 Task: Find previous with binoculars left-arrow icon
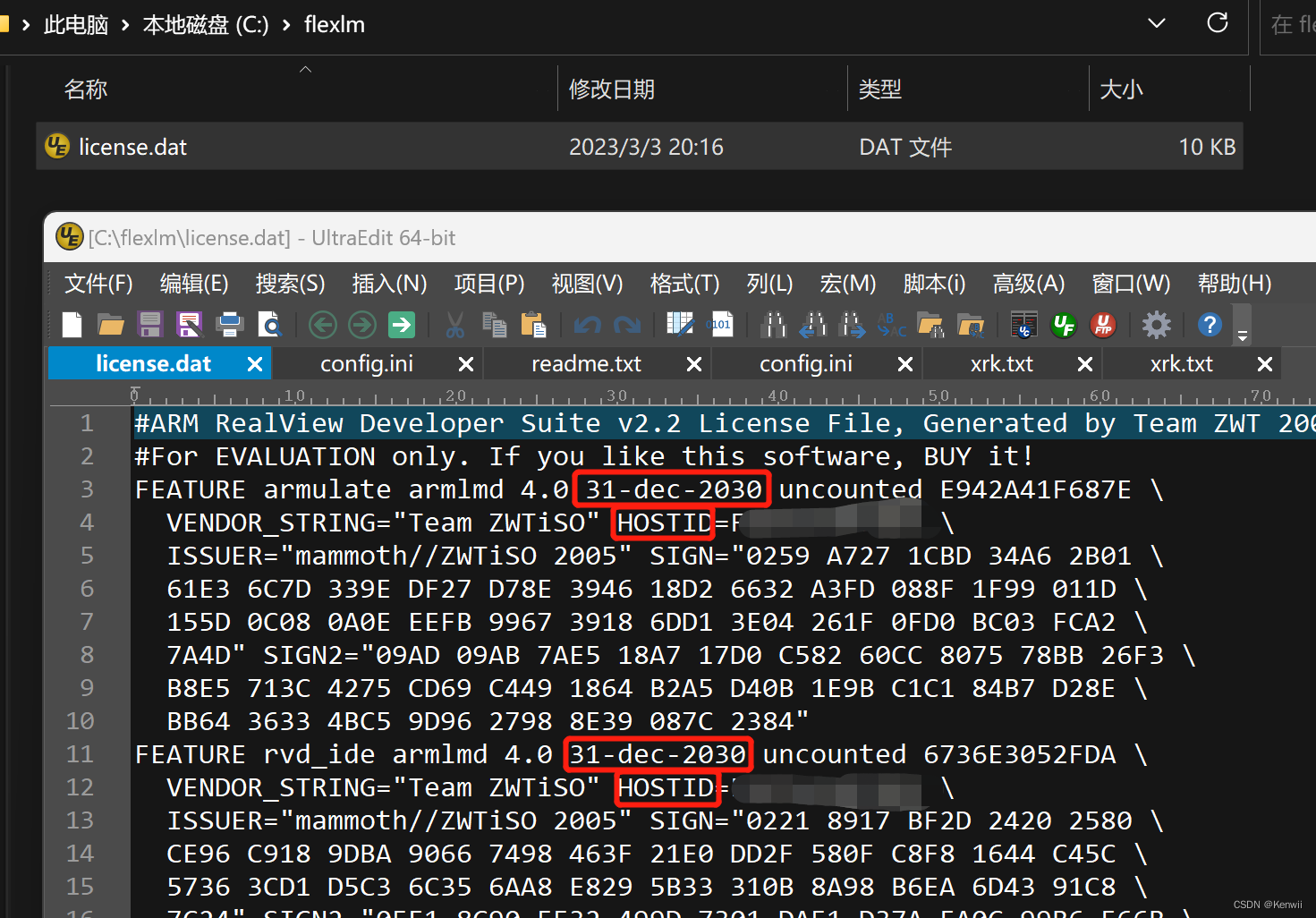coord(813,324)
